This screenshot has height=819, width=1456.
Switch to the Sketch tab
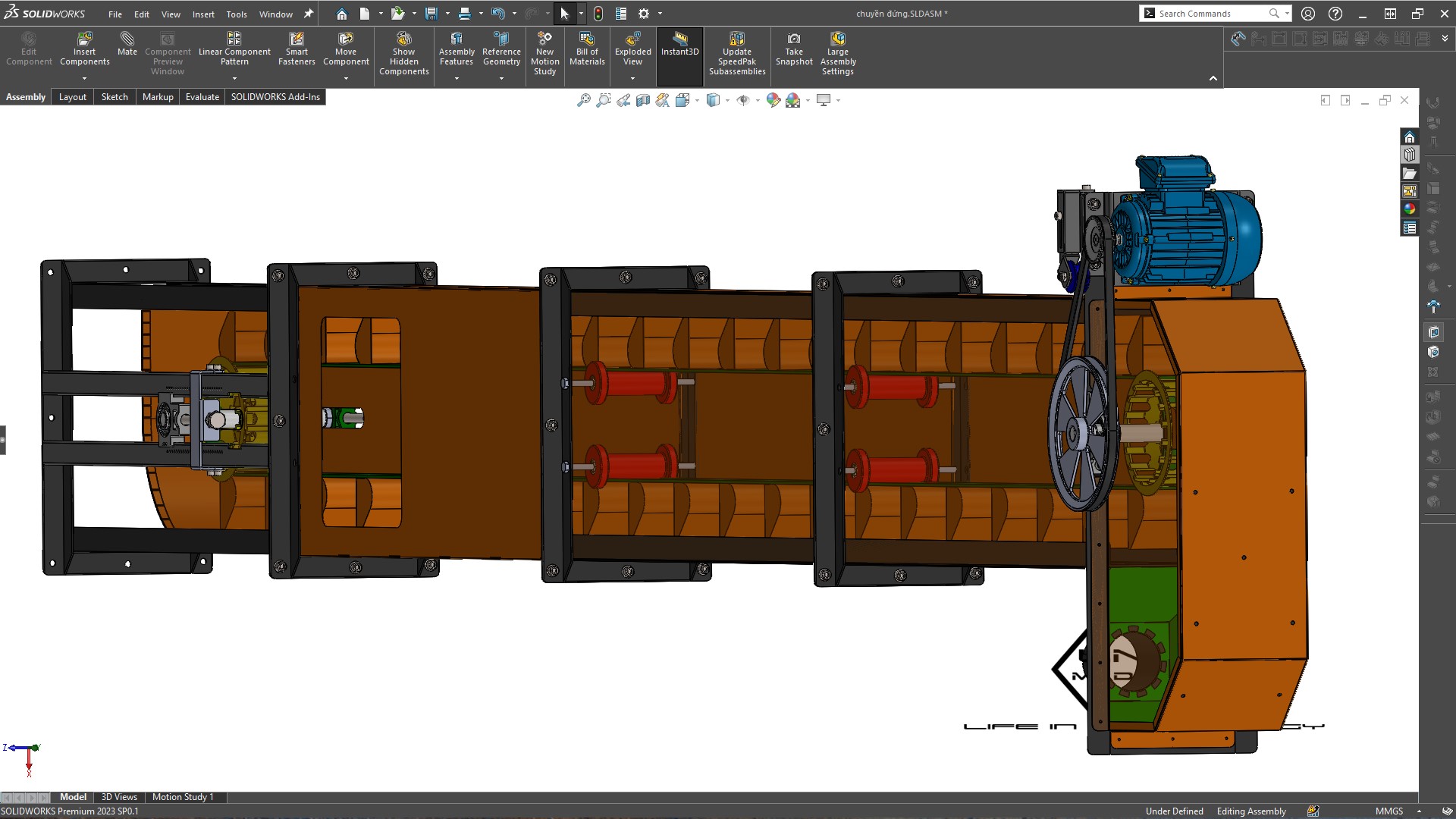(115, 97)
